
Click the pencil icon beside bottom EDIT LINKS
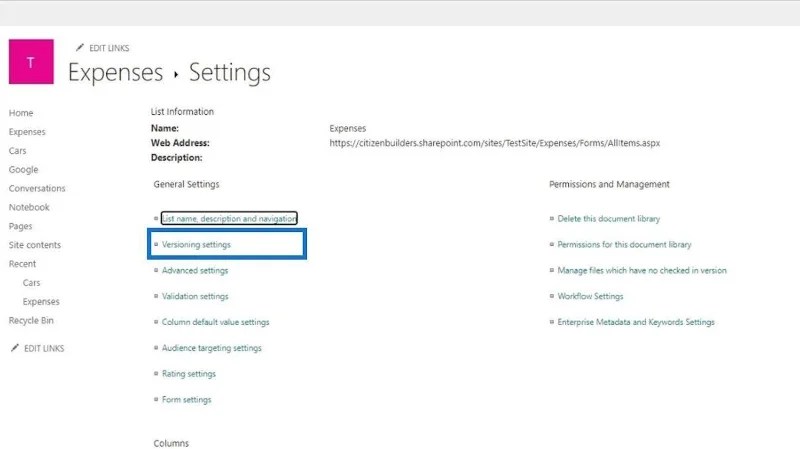coord(15,348)
